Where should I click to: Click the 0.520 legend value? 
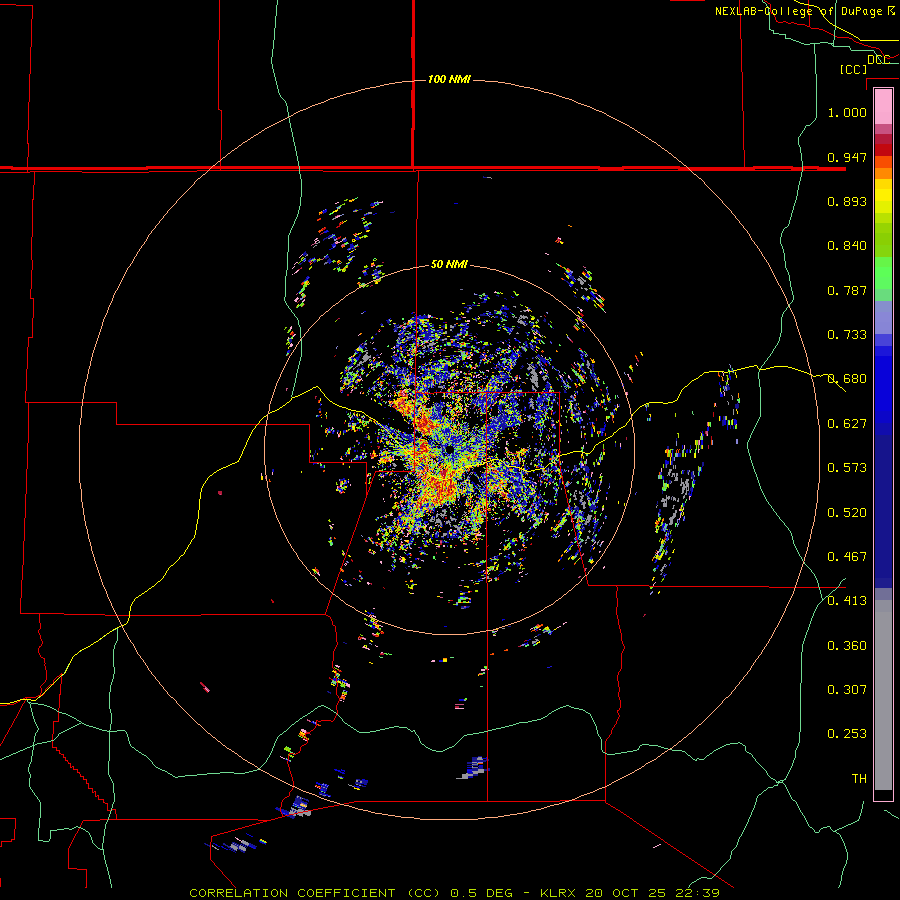(847, 513)
